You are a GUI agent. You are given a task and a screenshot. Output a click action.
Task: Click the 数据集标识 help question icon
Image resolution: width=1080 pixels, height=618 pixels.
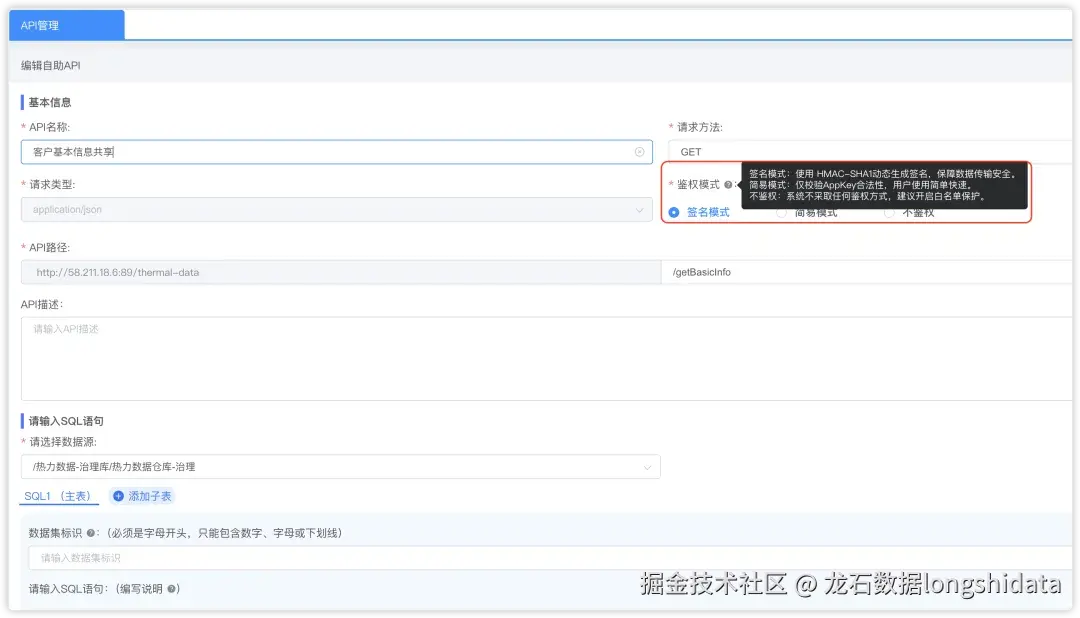tap(91, 533)
